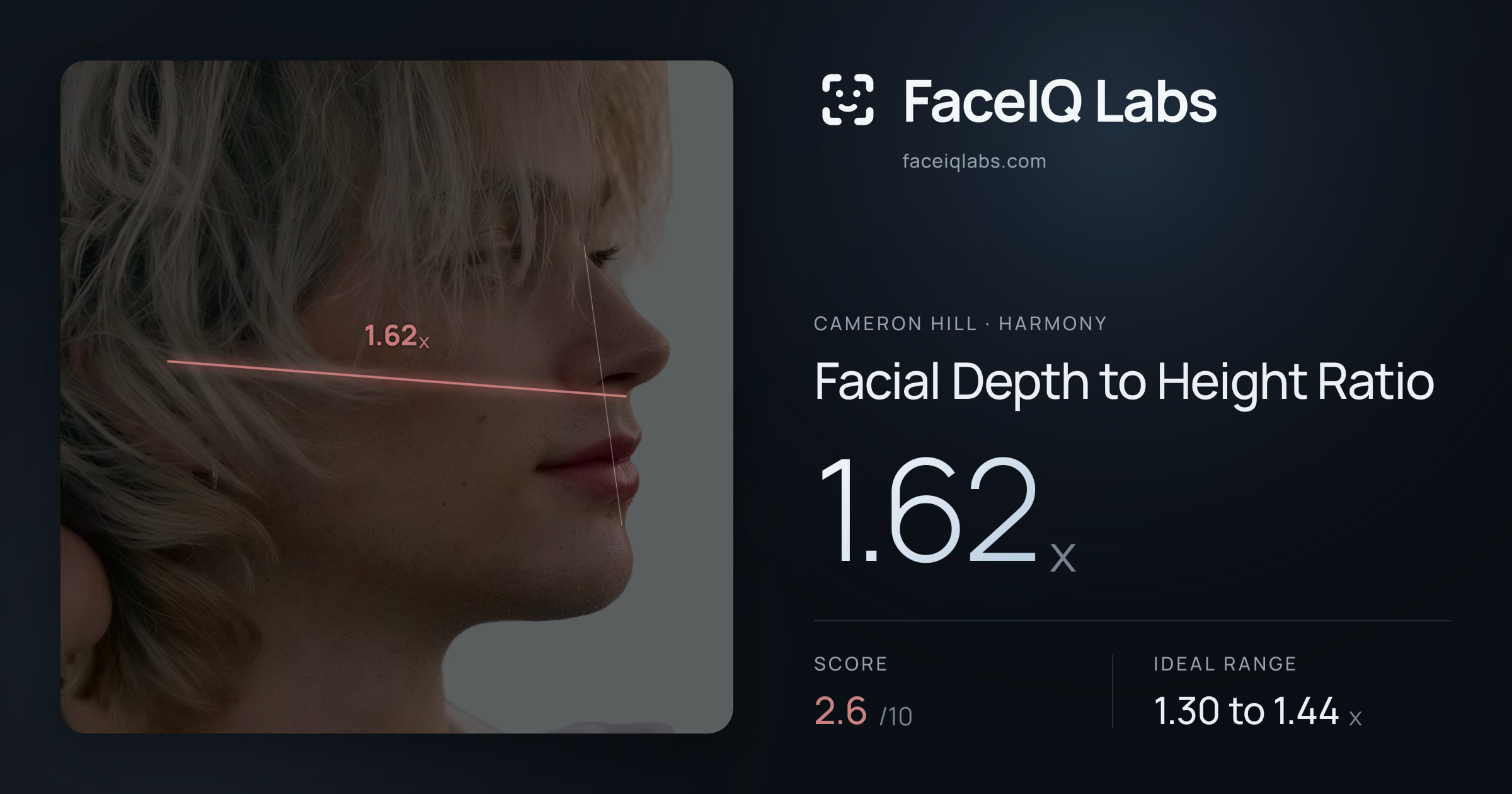
Task: Click the FaceIQ Labs face-scan logo icon
Action: click(848, 100)
